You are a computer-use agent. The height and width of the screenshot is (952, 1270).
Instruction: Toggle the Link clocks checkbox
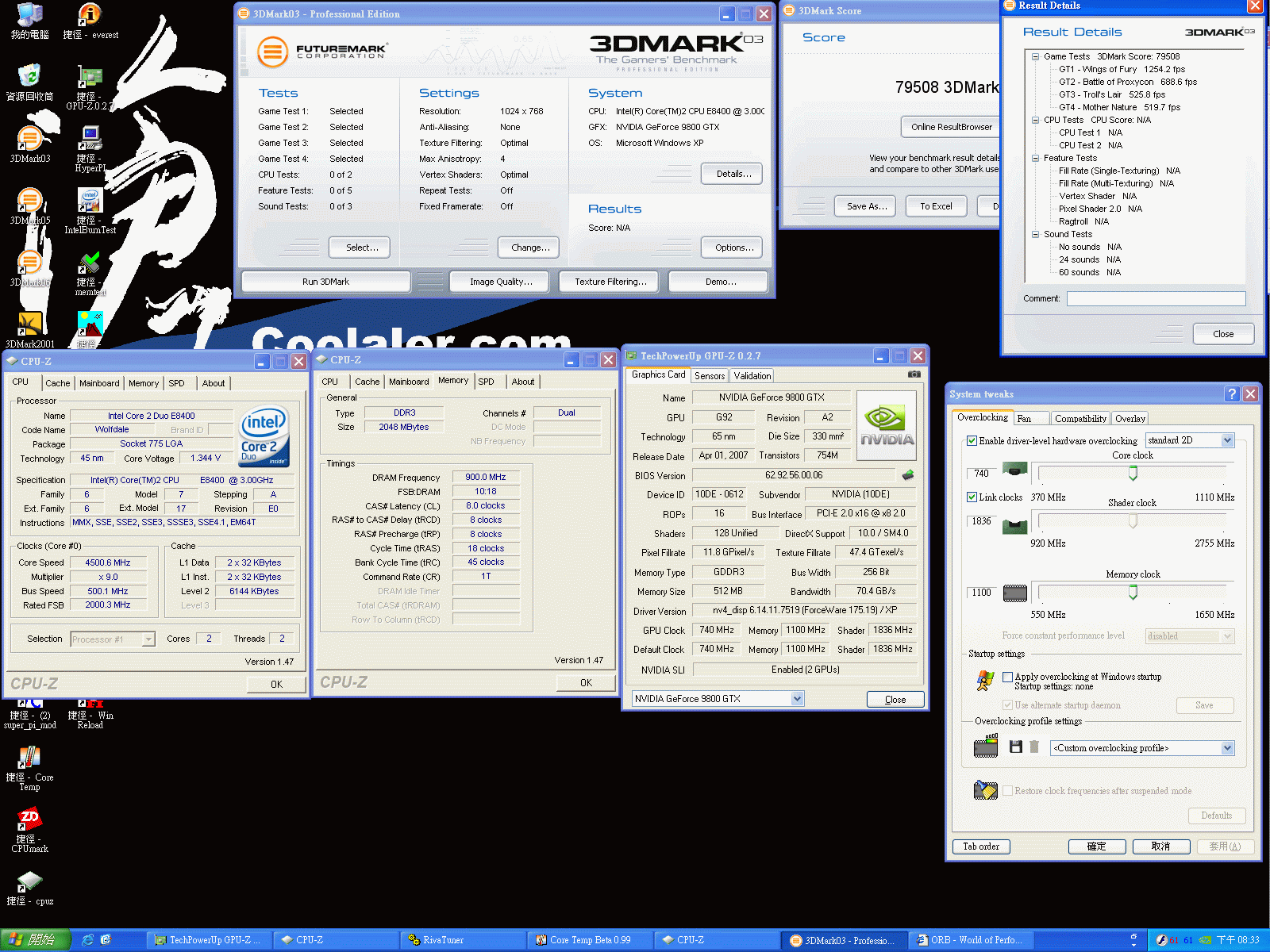point(972,497)
